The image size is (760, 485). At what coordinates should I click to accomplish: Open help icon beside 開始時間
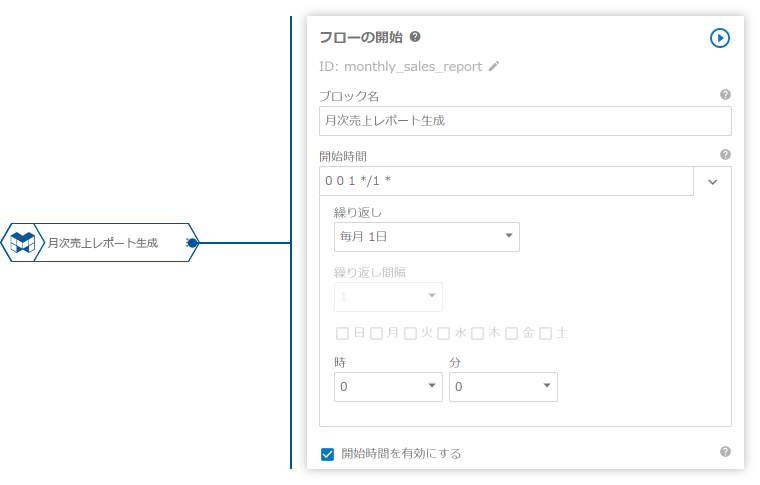[725, 155]
